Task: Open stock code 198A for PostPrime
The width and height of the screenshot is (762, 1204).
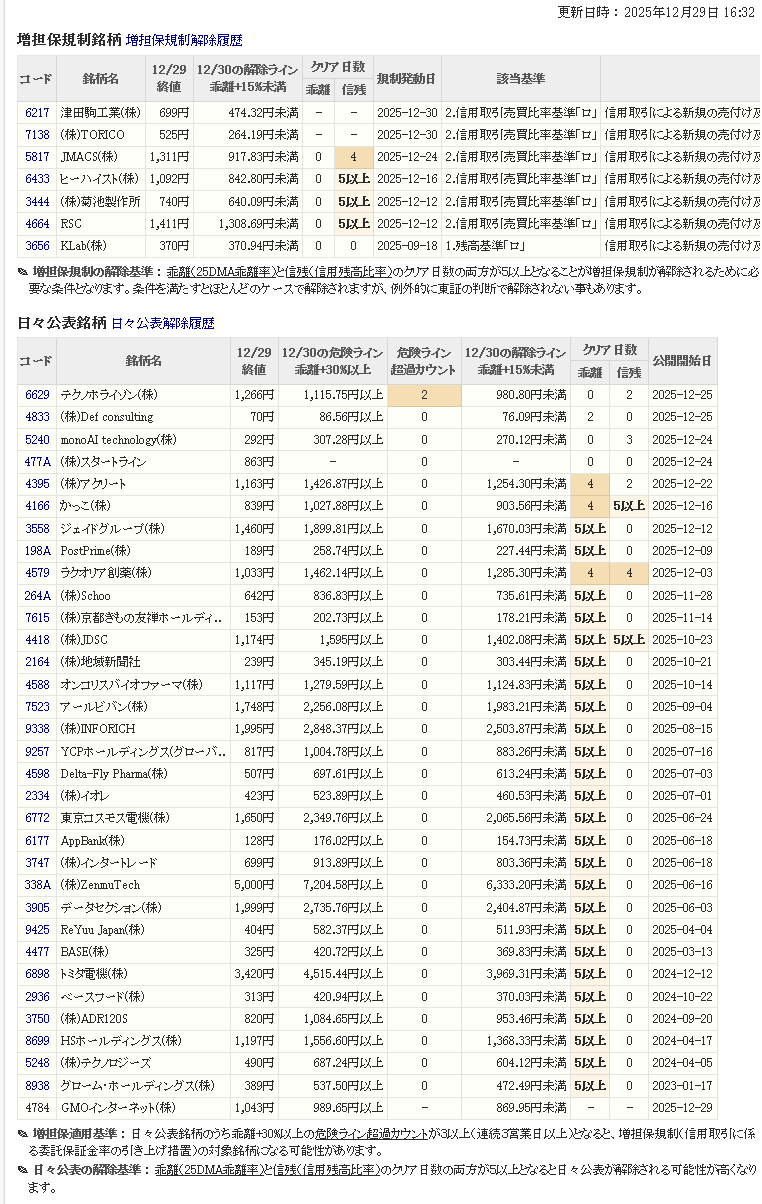Action: pos(37,551)
